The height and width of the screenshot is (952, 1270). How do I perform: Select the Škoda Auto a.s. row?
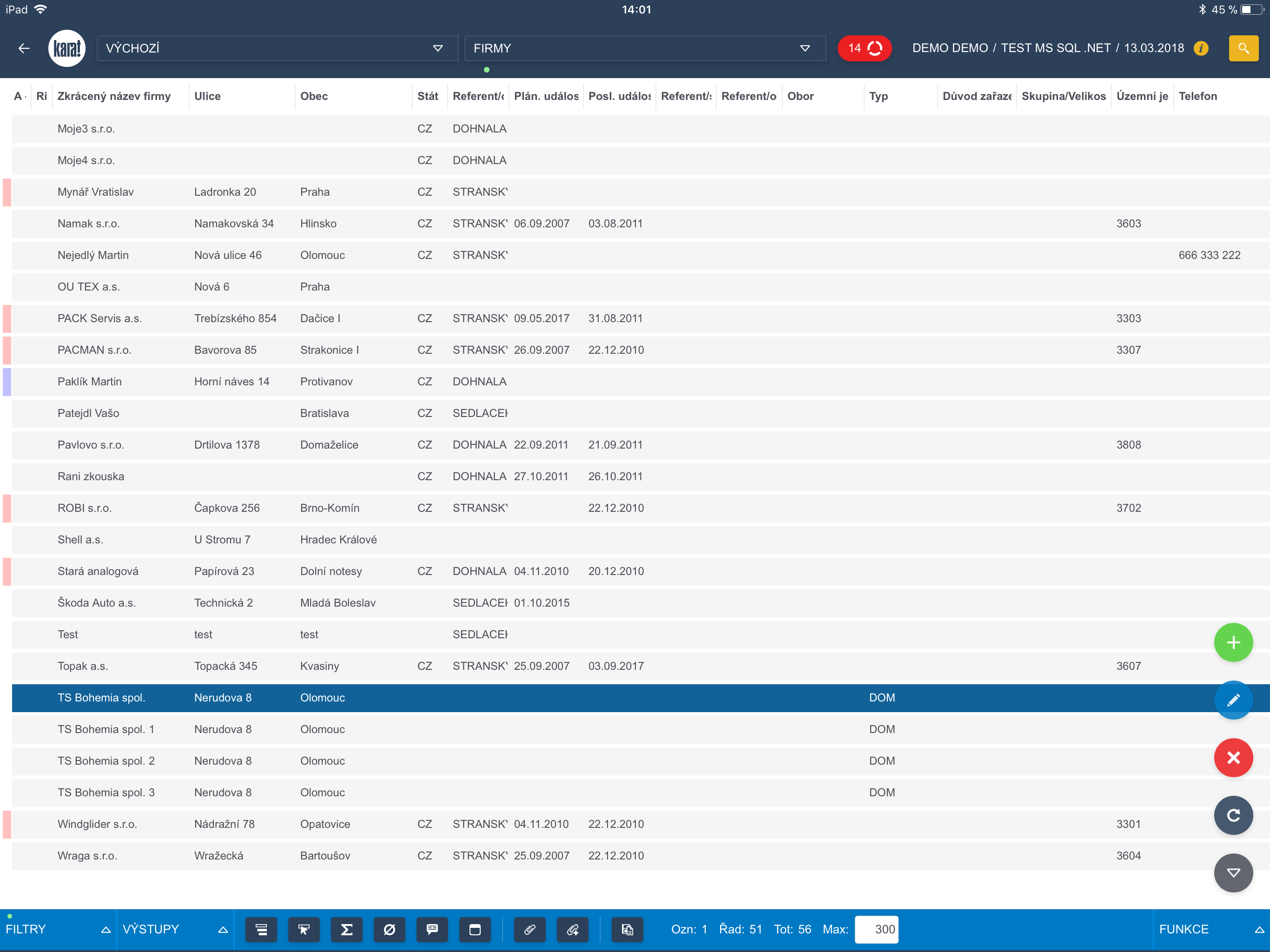(x=641, y=602)
